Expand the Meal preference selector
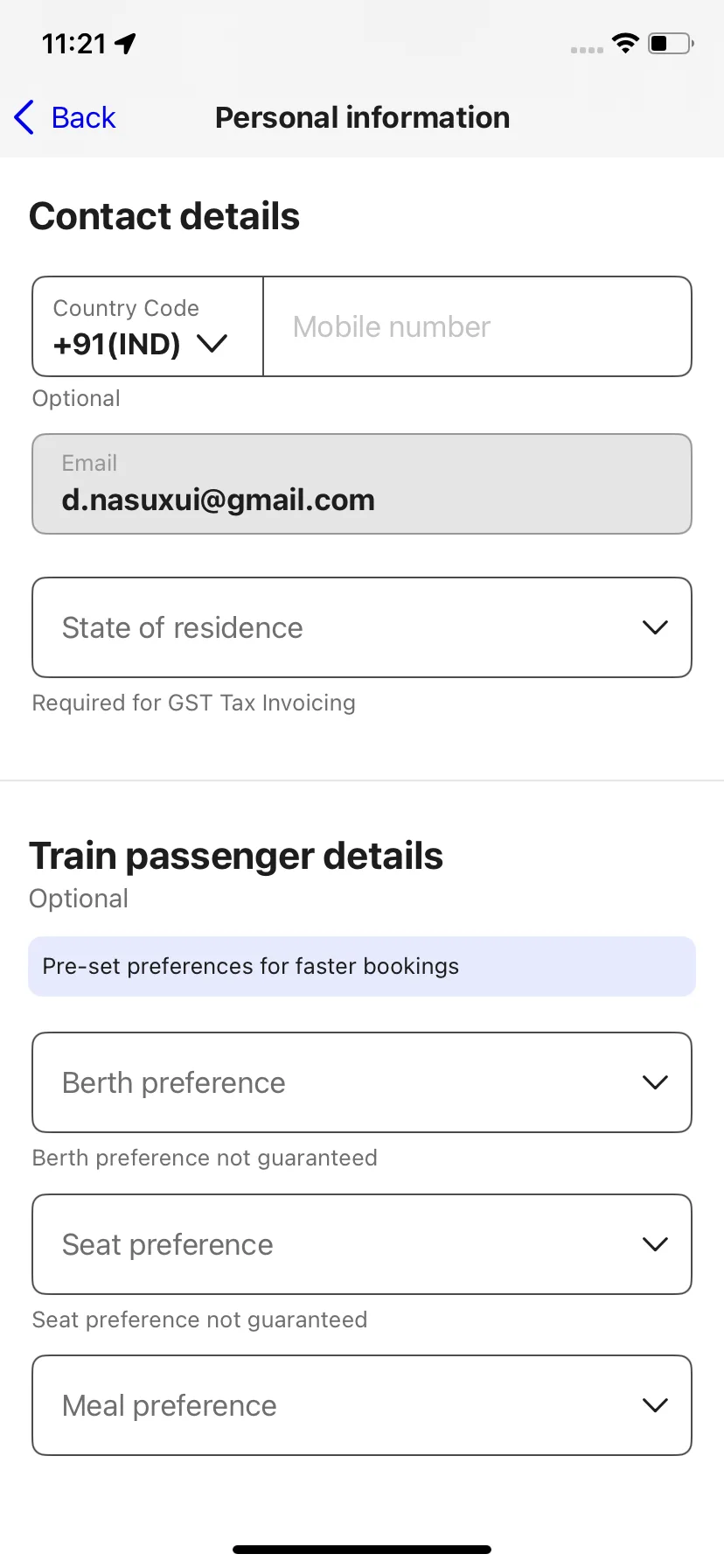Screen dimensions: 724x1568 [x=362, y=1405]
